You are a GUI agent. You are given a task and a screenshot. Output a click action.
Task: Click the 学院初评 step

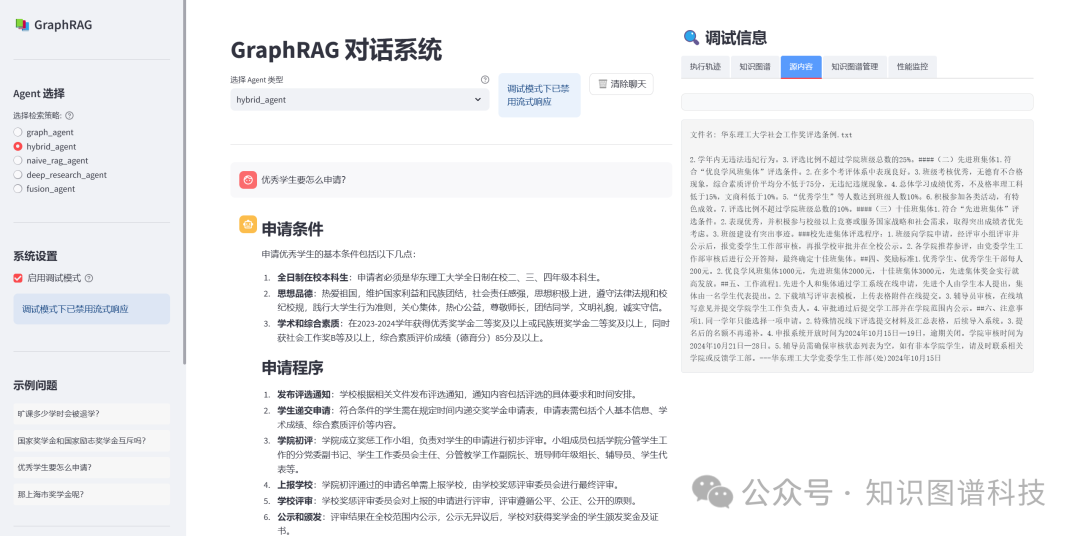coord(472,455)
